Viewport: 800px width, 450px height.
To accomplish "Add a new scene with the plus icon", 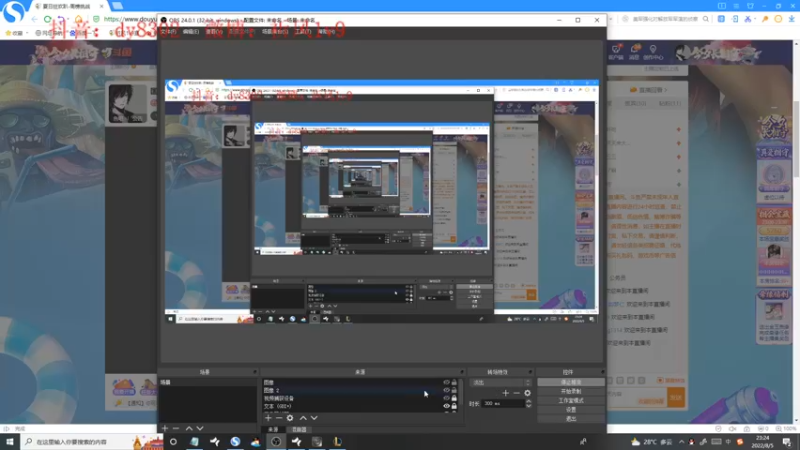I will pos(165,428).
